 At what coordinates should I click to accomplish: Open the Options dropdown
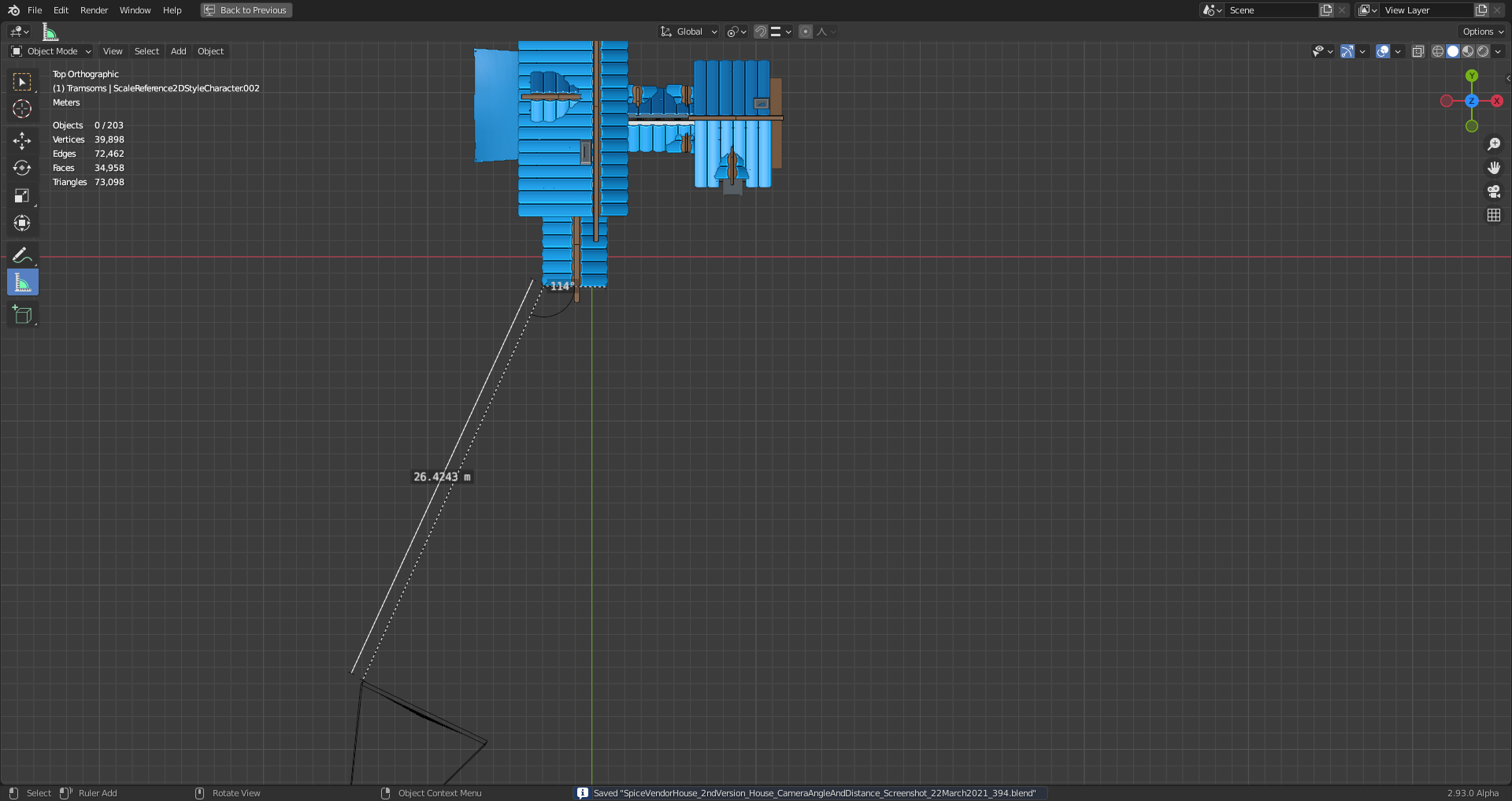(1483, 32)
